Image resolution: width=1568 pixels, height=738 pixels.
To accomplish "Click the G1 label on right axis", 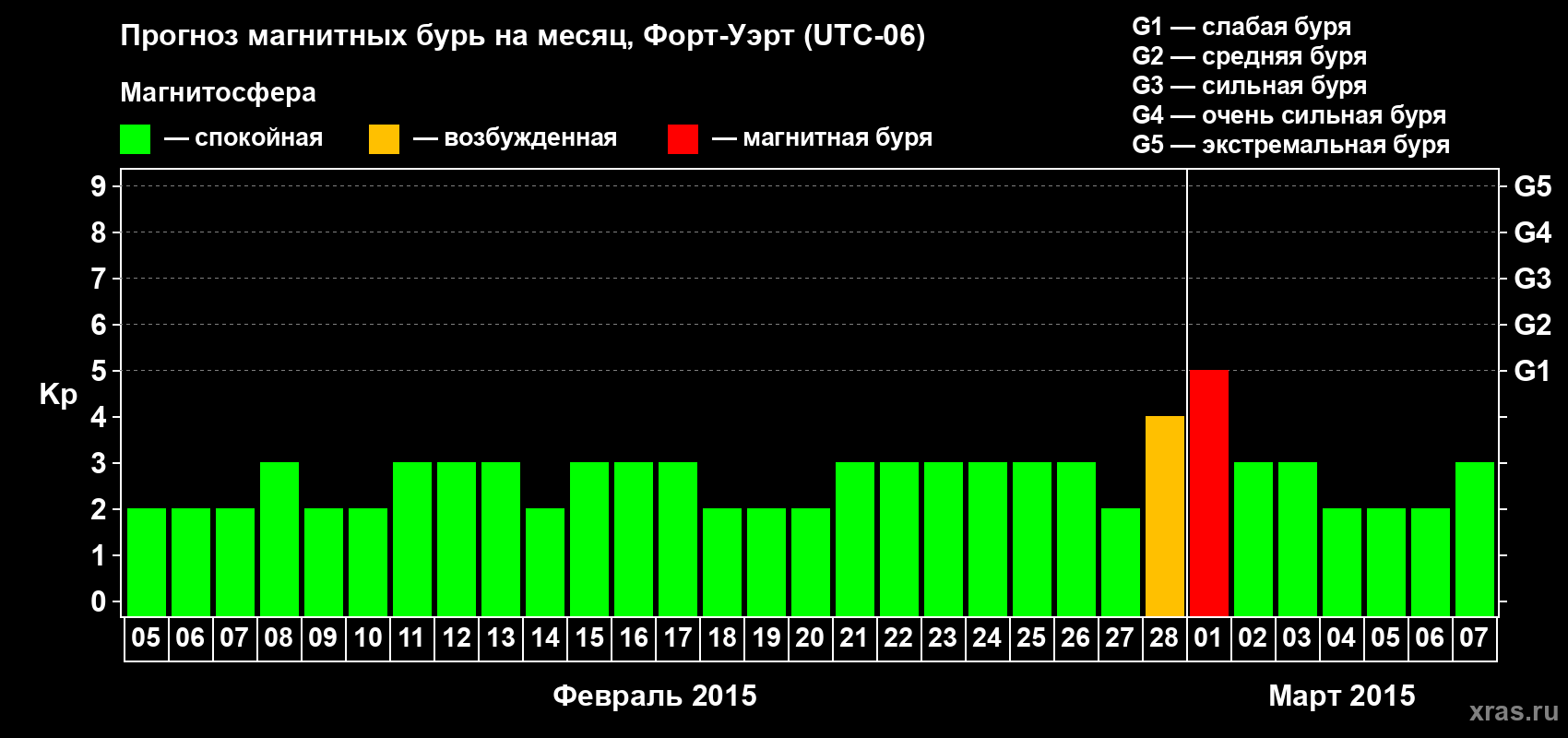I will point(1532,371).
